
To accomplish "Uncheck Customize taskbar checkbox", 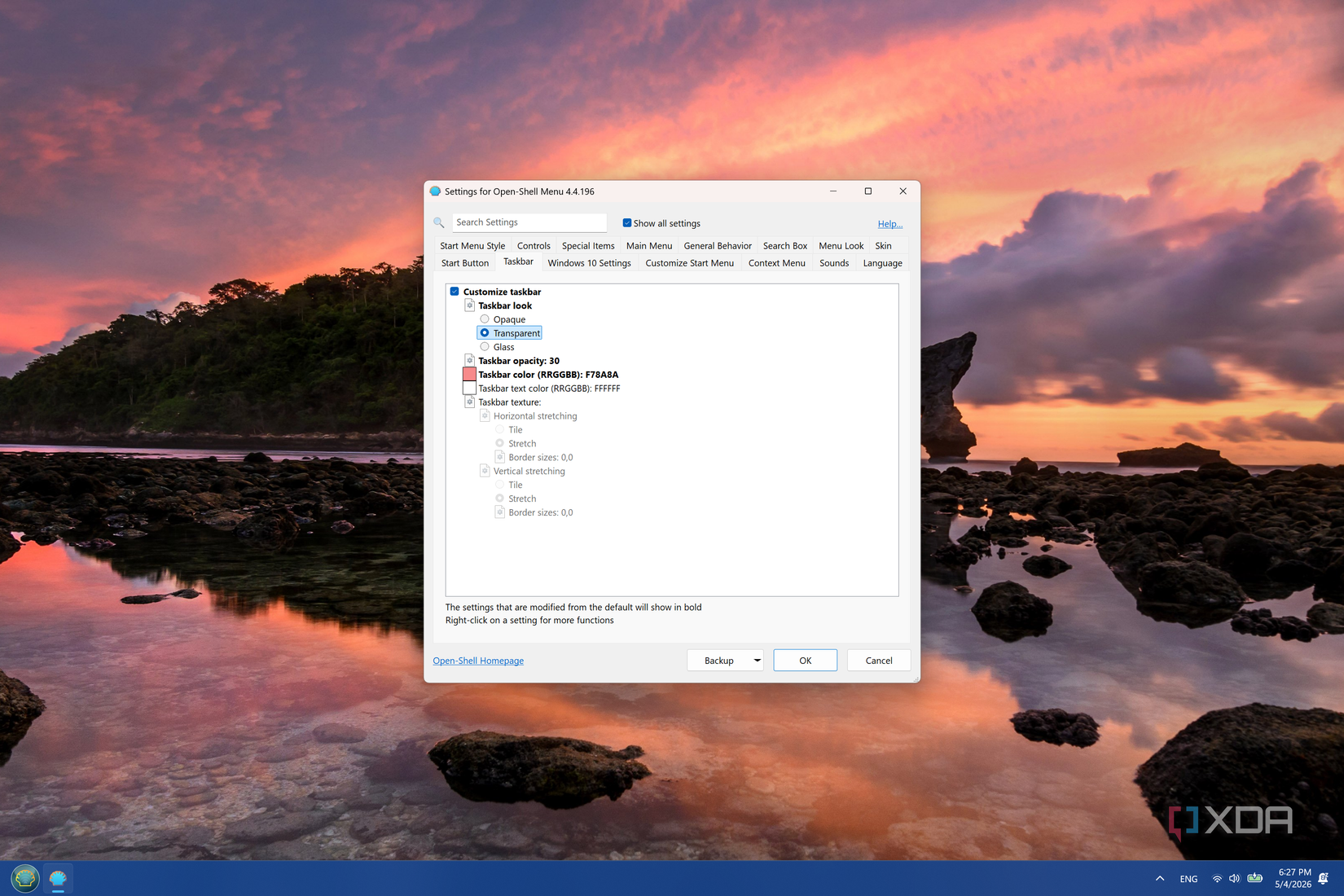I will click(x=455, y=292).
